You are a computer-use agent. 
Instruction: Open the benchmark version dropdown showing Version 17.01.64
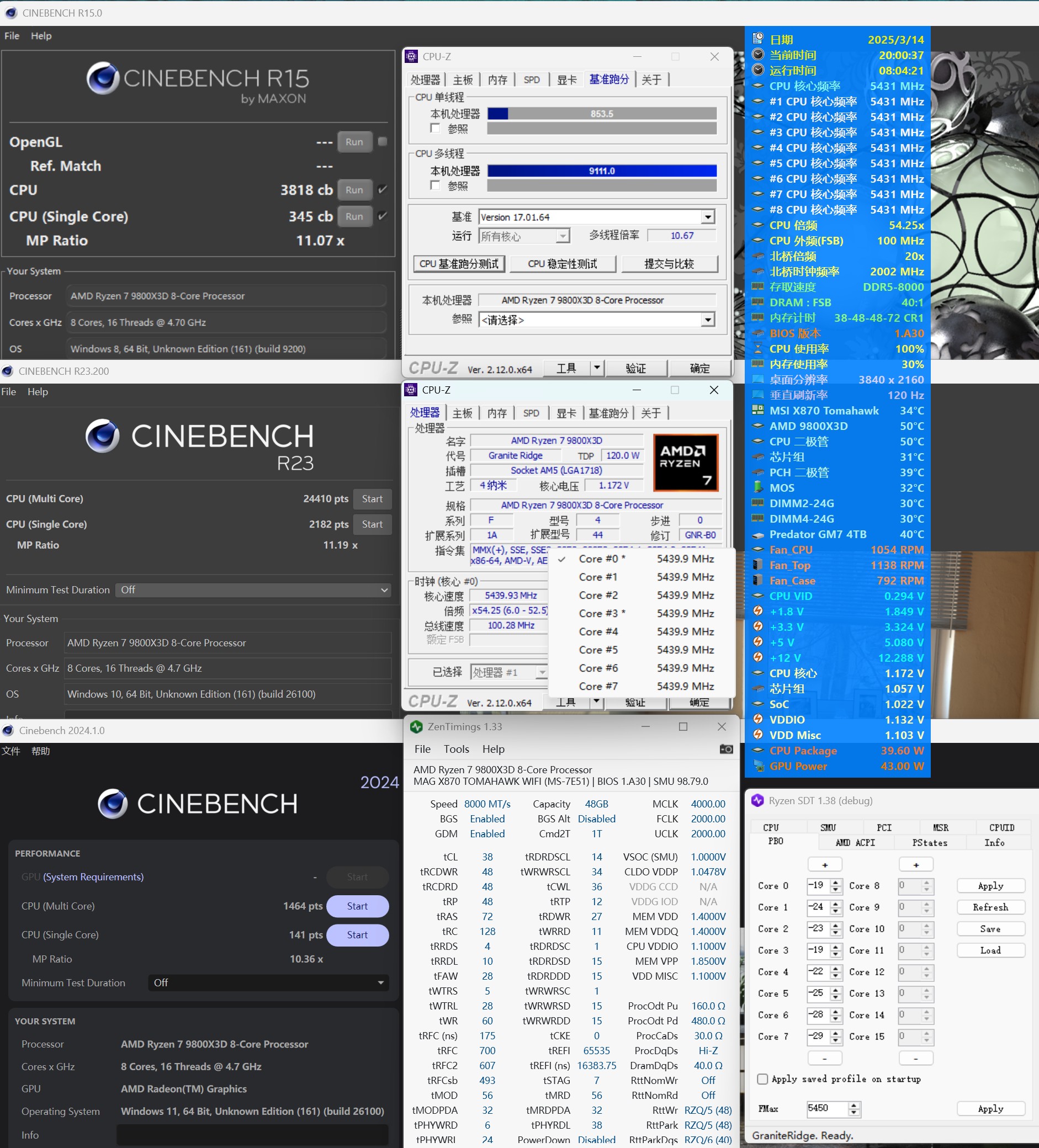706,216
